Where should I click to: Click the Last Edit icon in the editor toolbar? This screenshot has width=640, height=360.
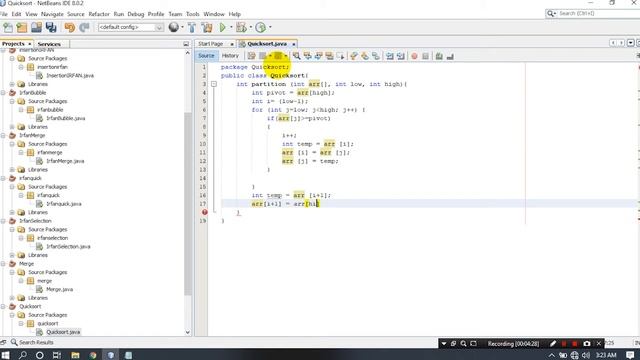pyautogui.click(x=251, y=56)
